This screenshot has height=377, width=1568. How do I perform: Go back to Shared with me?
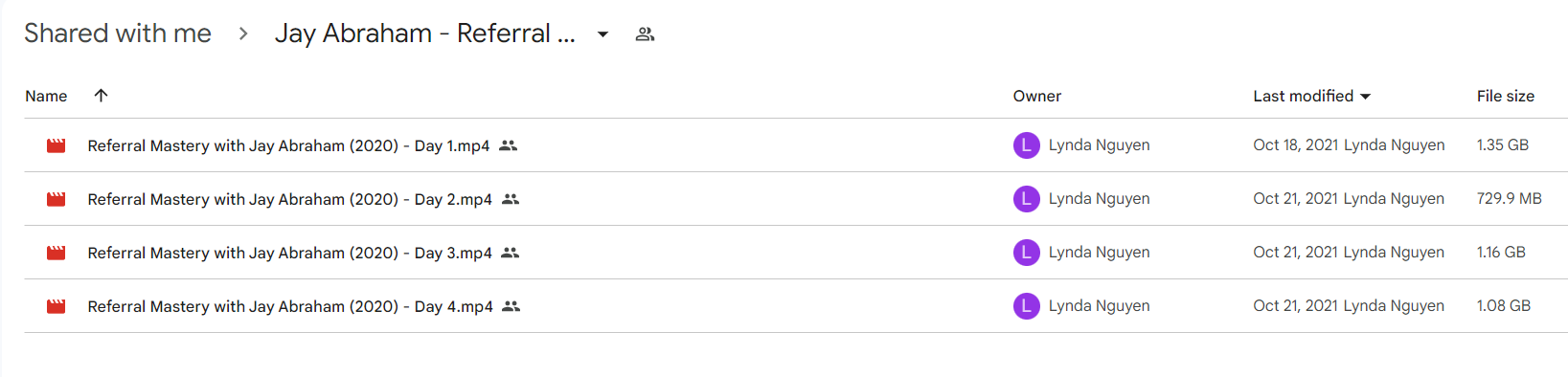click(x=118, y=33)
